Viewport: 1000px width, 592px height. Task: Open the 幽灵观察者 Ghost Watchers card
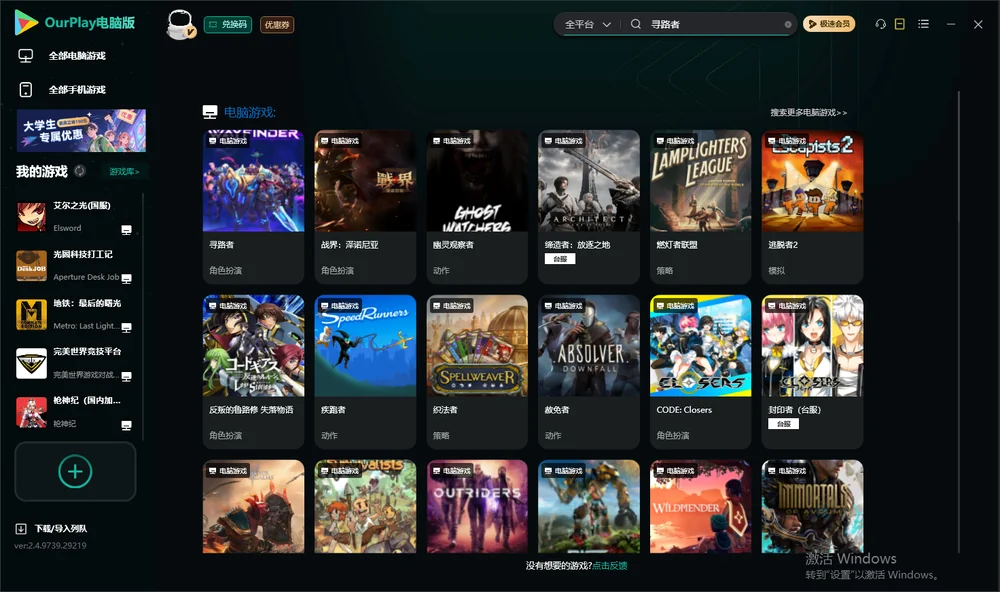477,207
